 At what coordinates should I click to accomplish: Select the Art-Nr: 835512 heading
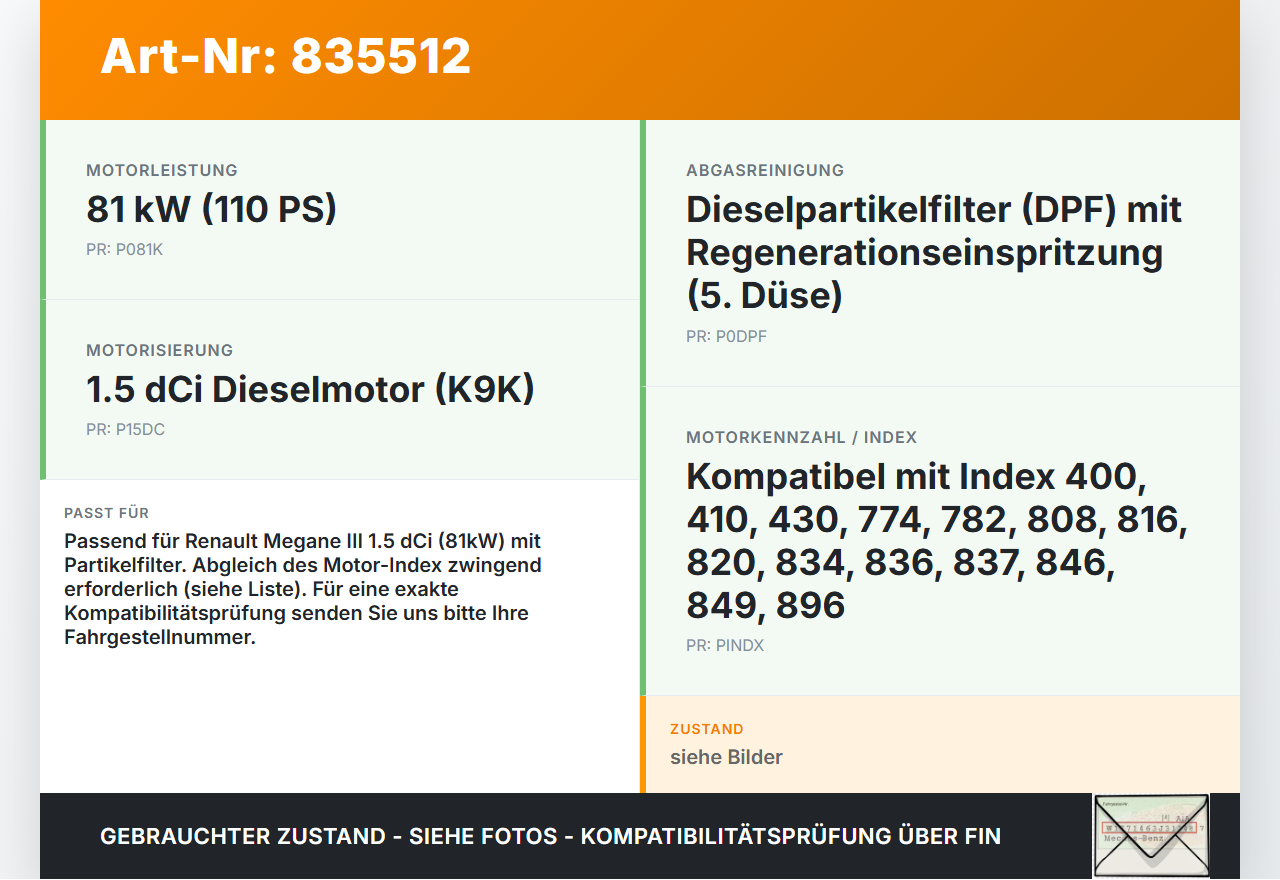point(285,56)
